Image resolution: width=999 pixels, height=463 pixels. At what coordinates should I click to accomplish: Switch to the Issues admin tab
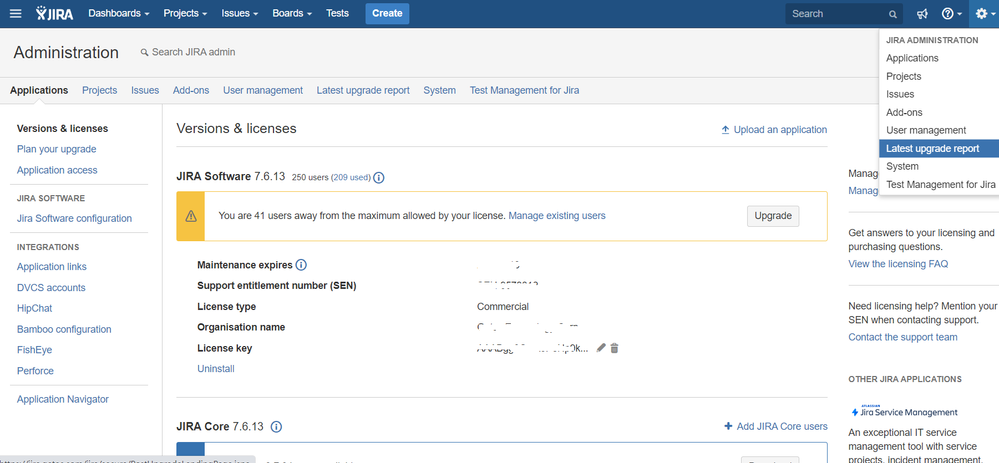point(145,90)
